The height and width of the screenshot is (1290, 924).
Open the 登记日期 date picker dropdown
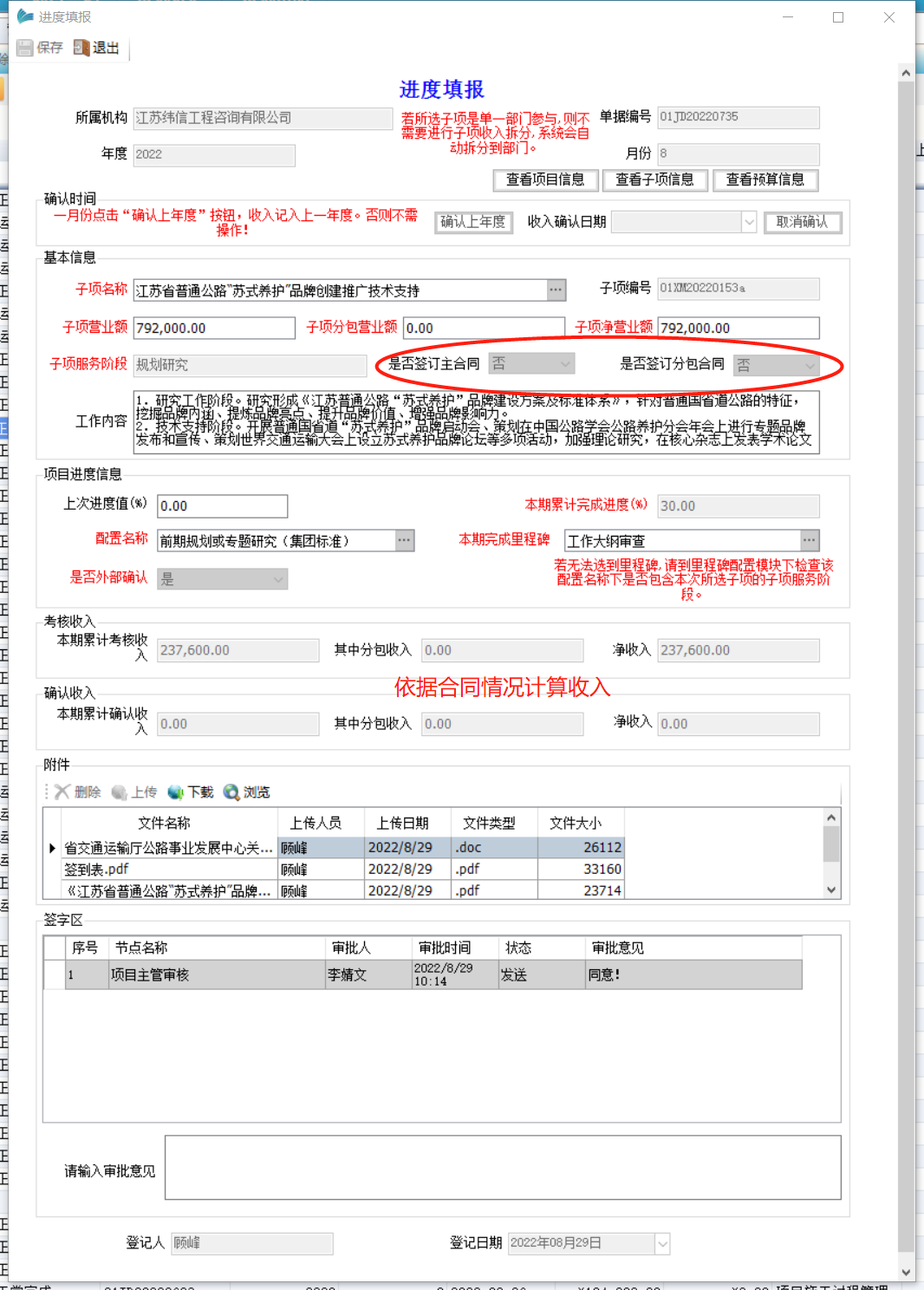tap(661, 1242)
